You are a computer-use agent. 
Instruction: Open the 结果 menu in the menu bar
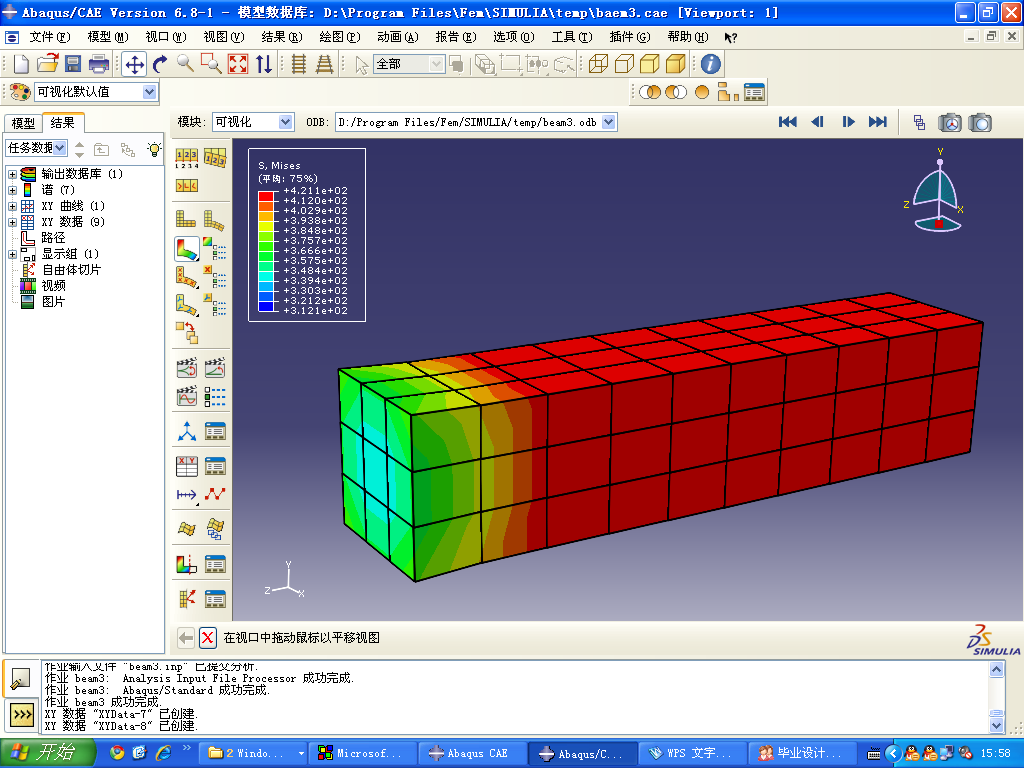[x=281, y=37]
